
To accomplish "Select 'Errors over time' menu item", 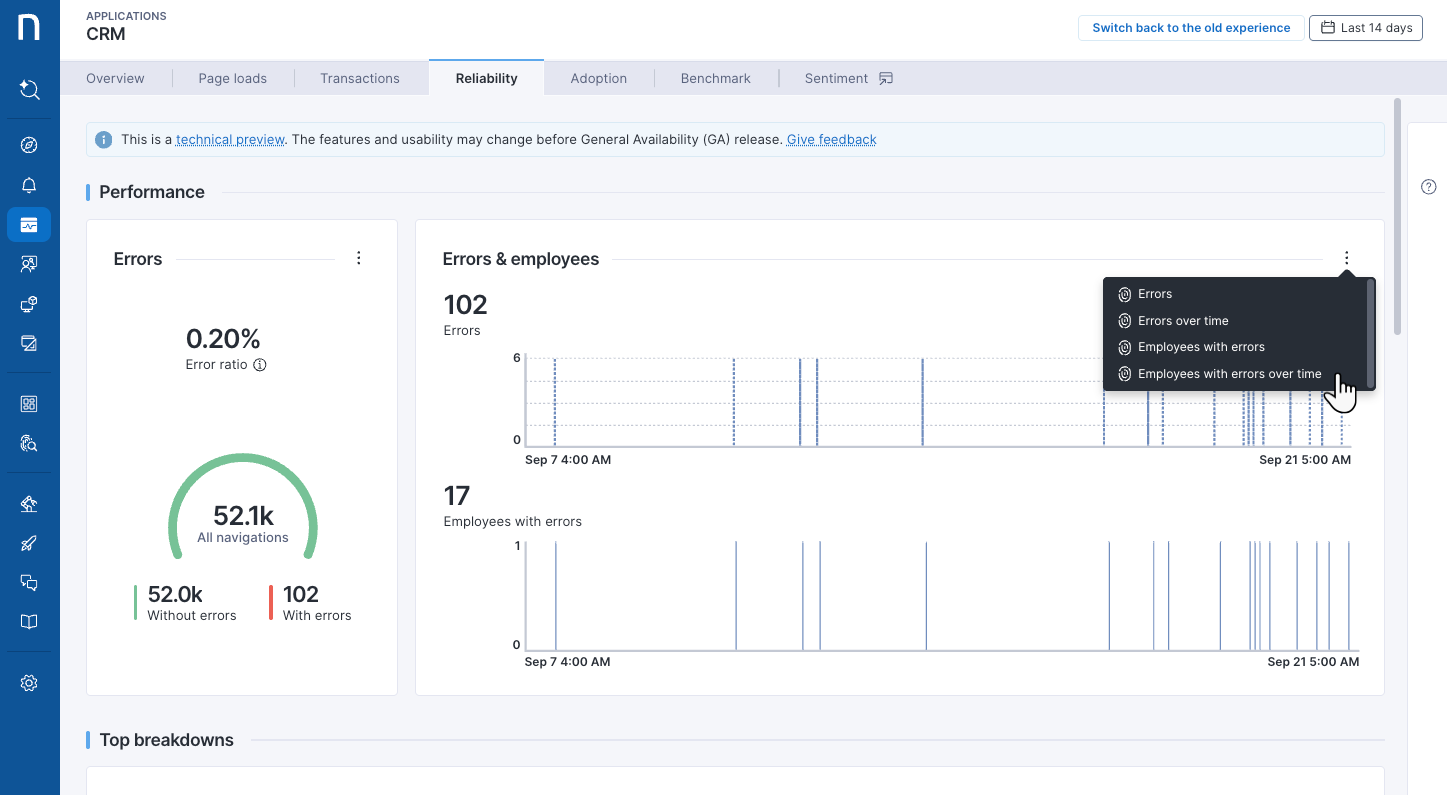I will tap(1182, 321).
